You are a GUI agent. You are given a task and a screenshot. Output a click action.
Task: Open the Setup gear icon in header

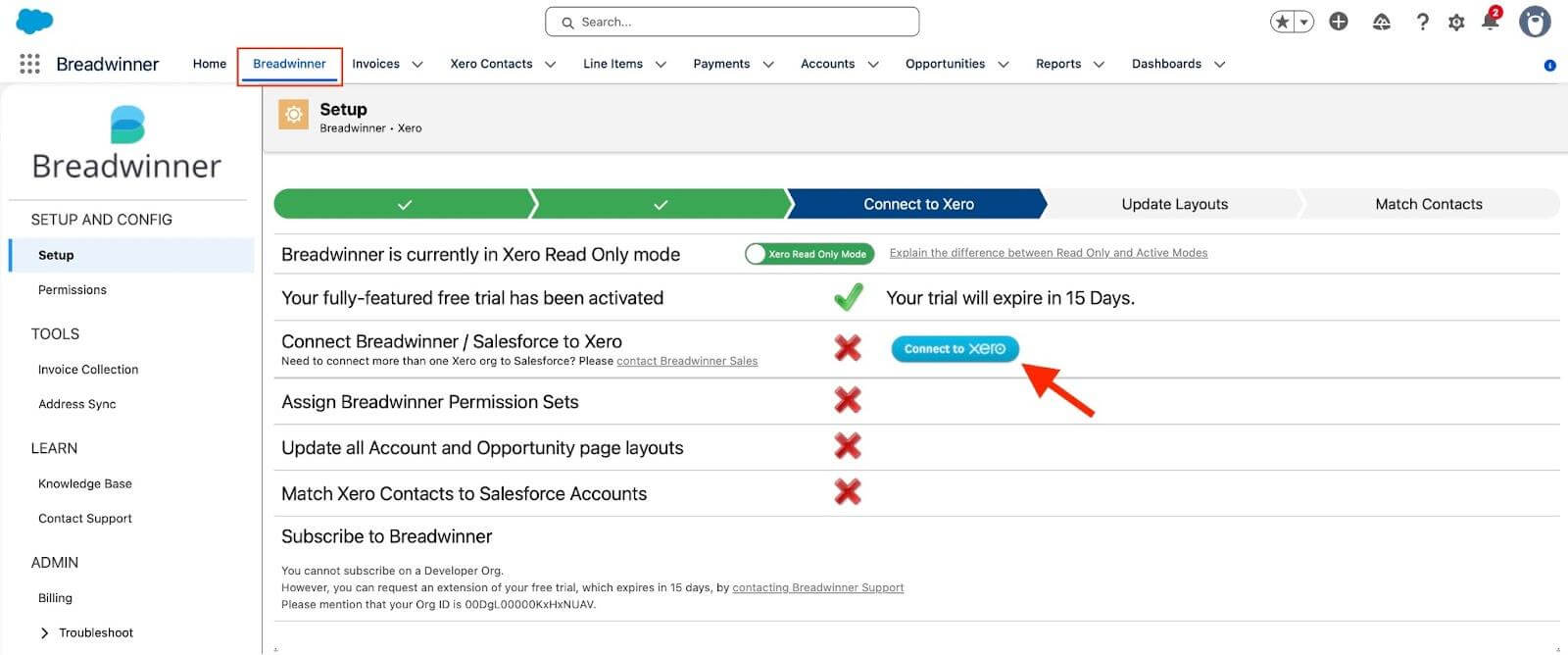pyautogui.click(x=1456, y=22)
